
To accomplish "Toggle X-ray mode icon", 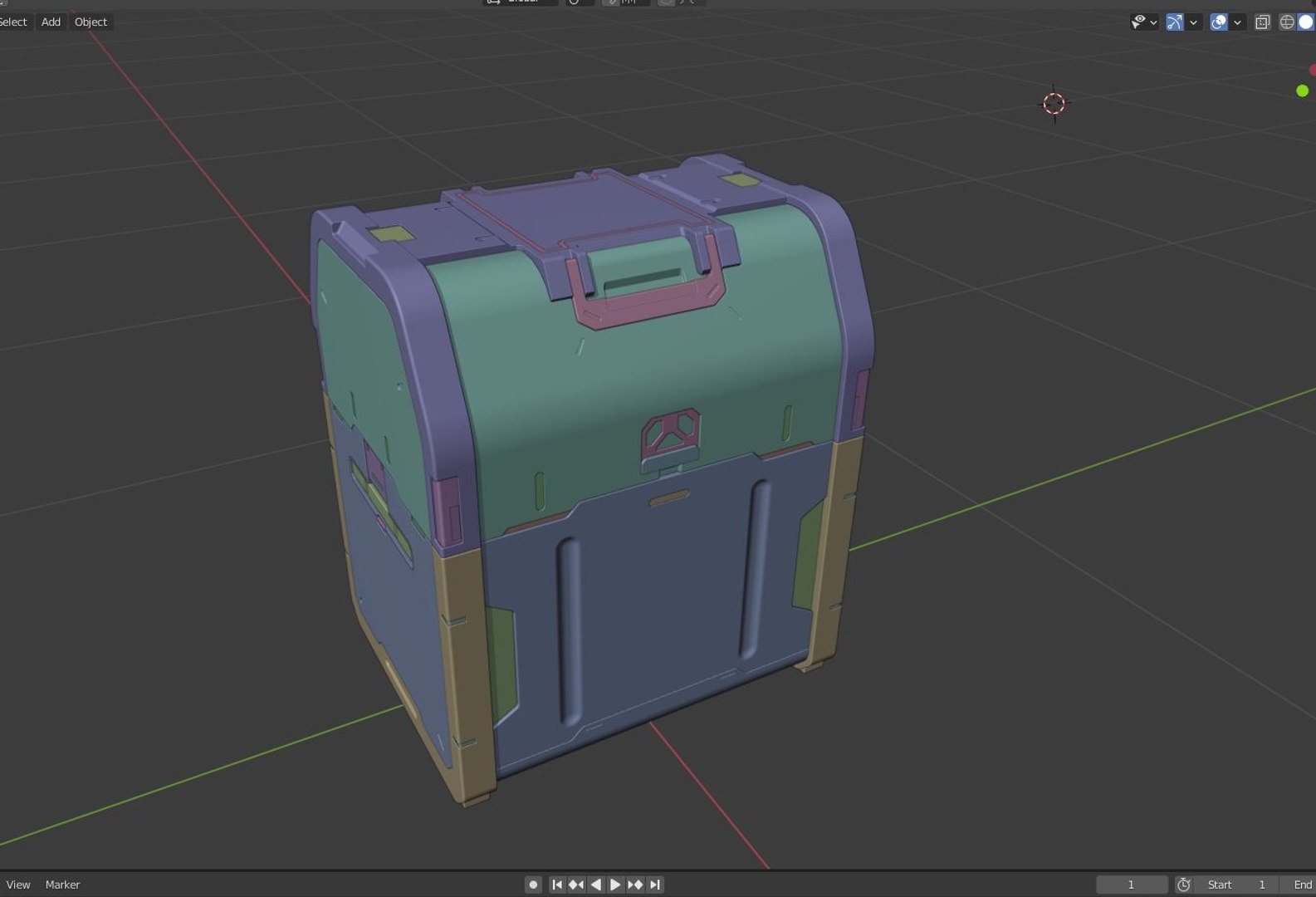I will [x=1262, y=22].
